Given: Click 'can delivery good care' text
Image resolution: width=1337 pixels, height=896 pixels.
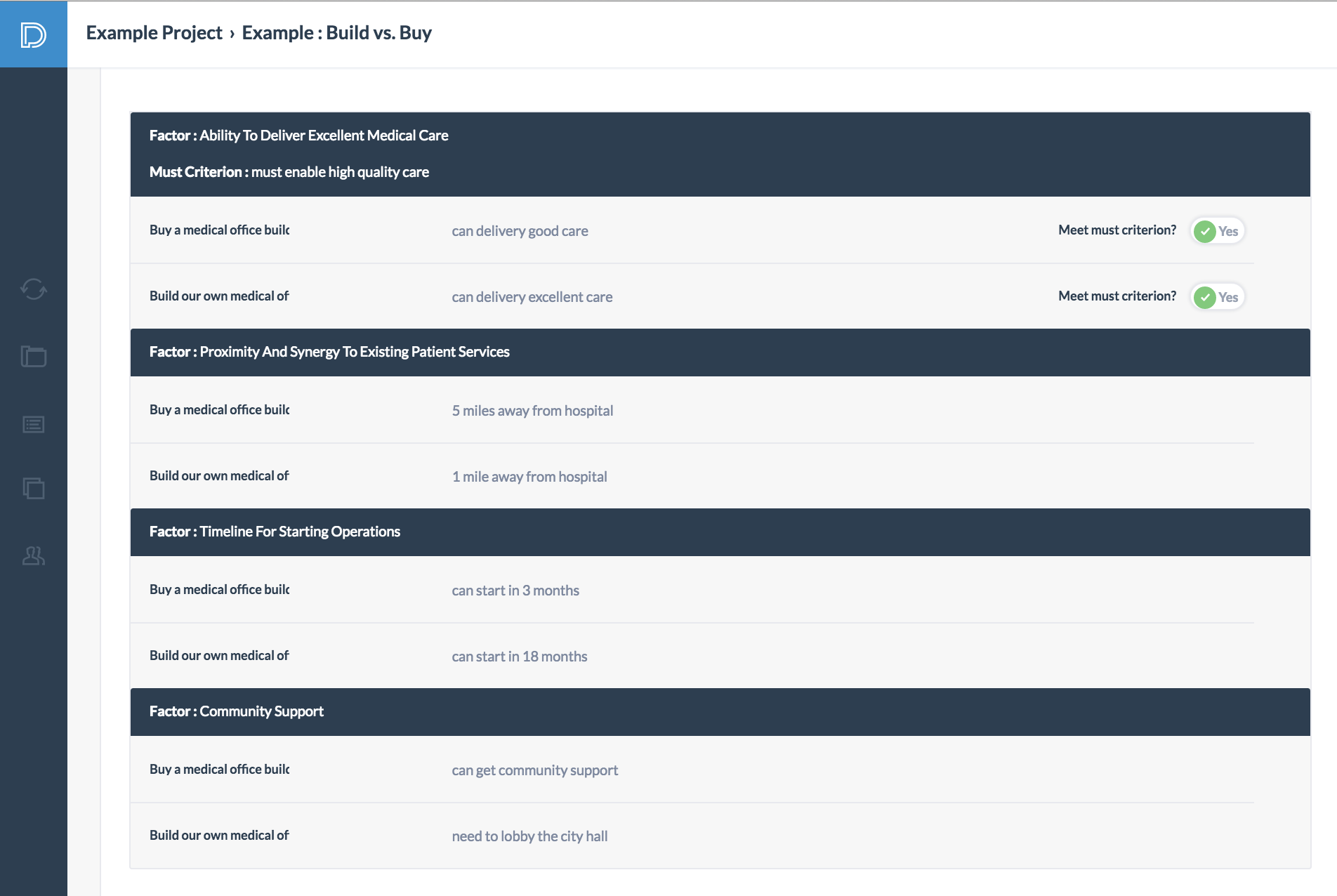Looking at the screenshot, I should point(520,231).
